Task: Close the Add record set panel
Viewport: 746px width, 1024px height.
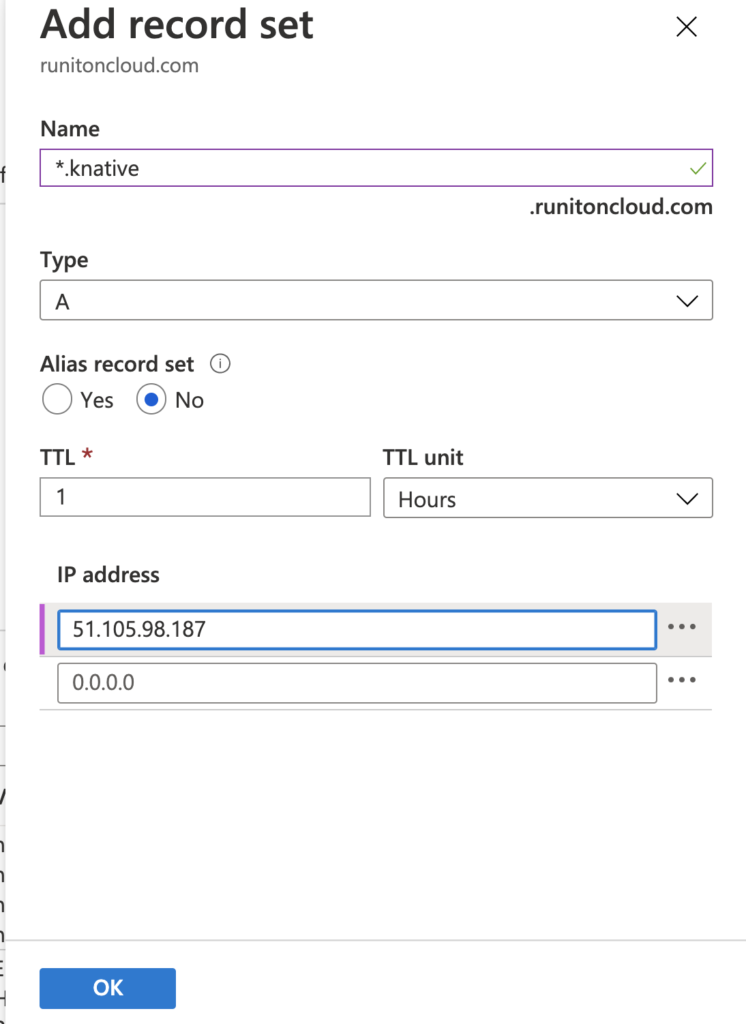Action: [x=686, y=27]
